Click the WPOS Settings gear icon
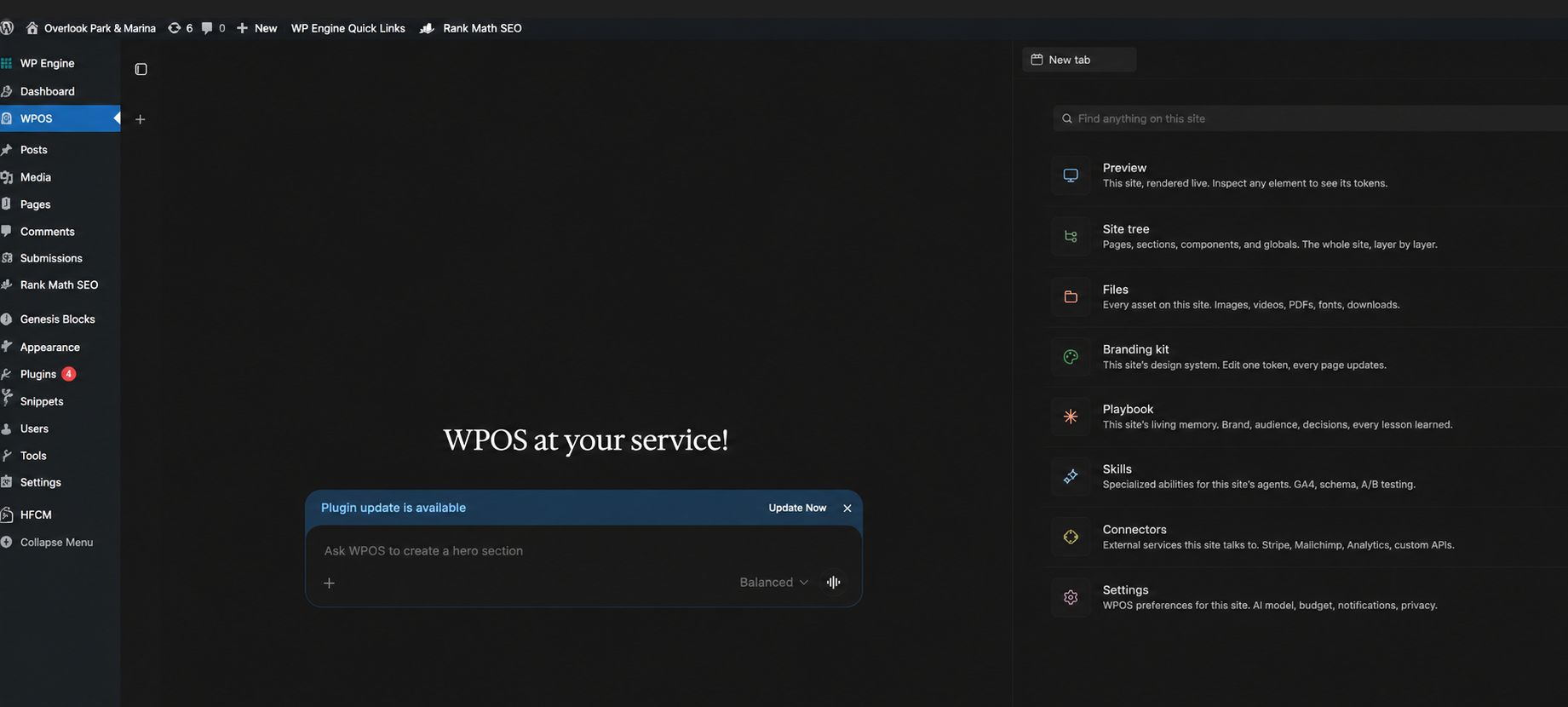Screen dimensions: 1568x707 pos(1071,597)
